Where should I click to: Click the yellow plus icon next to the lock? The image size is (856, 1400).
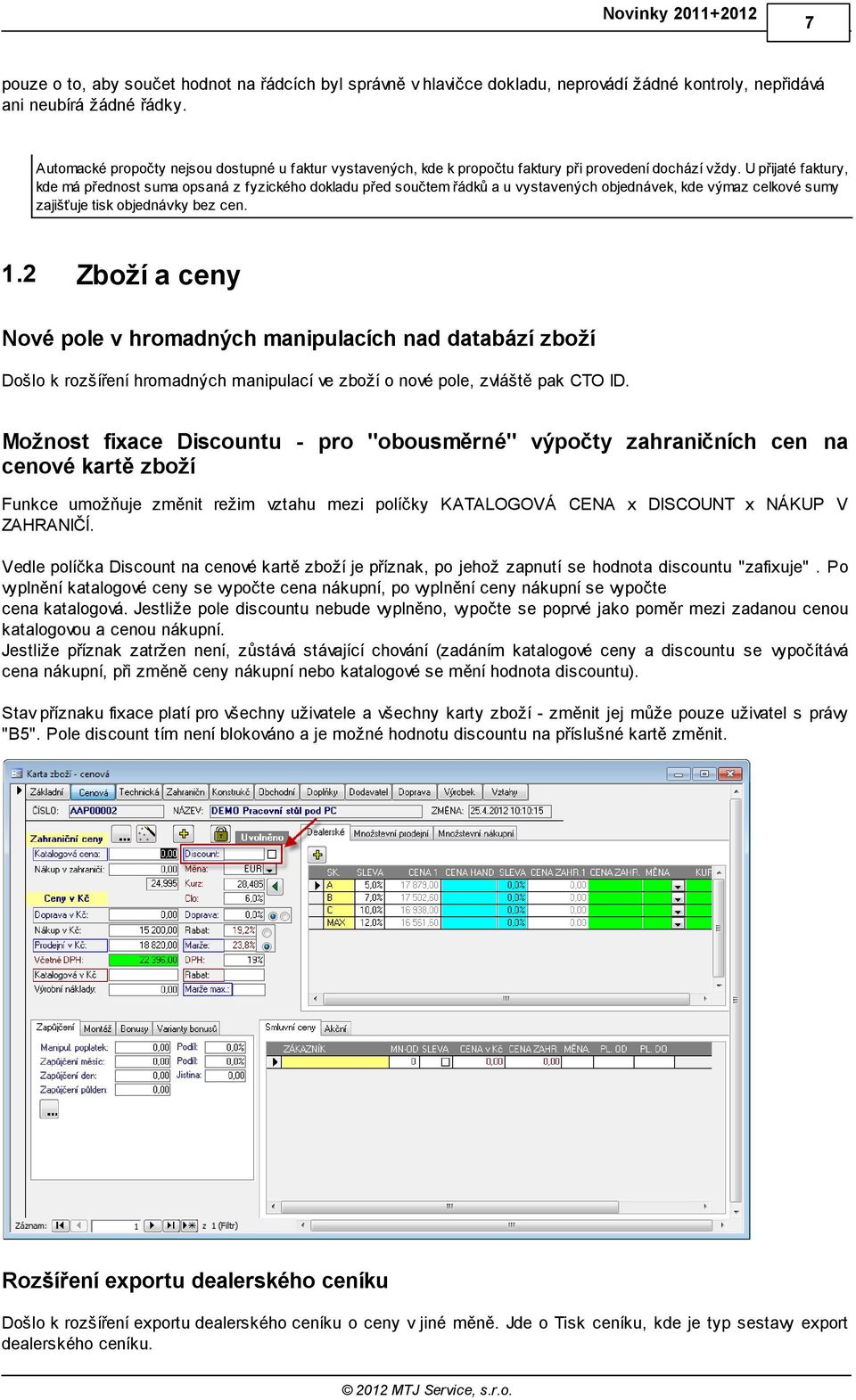point(184,834)
